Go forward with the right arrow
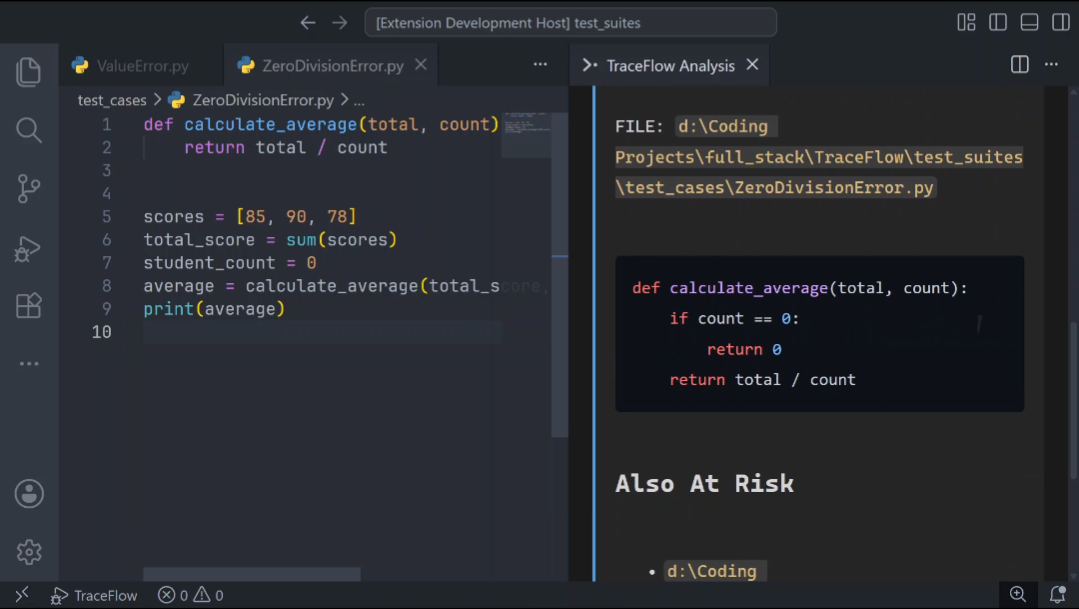The image size is (1079, 609). pos(340,23)
